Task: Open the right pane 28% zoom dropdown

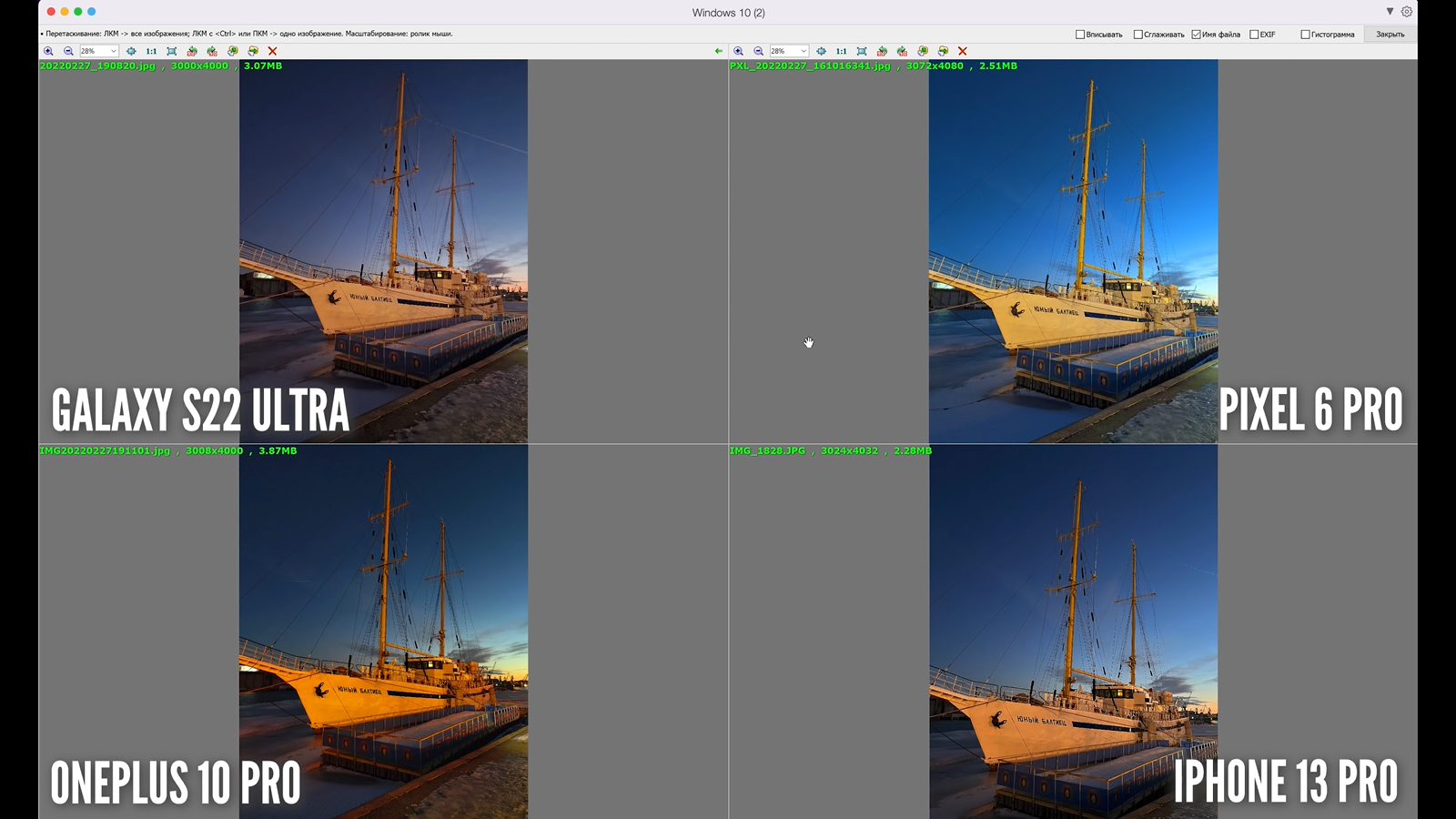Action: [x=803, y=51]
